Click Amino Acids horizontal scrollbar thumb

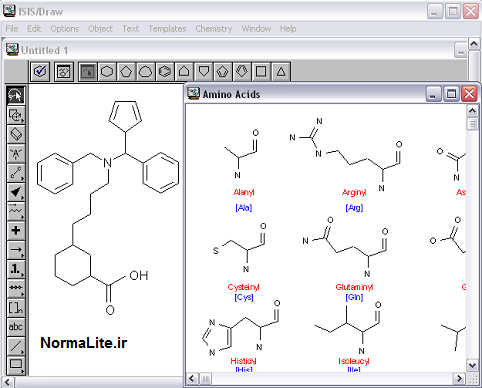(205, 379)
